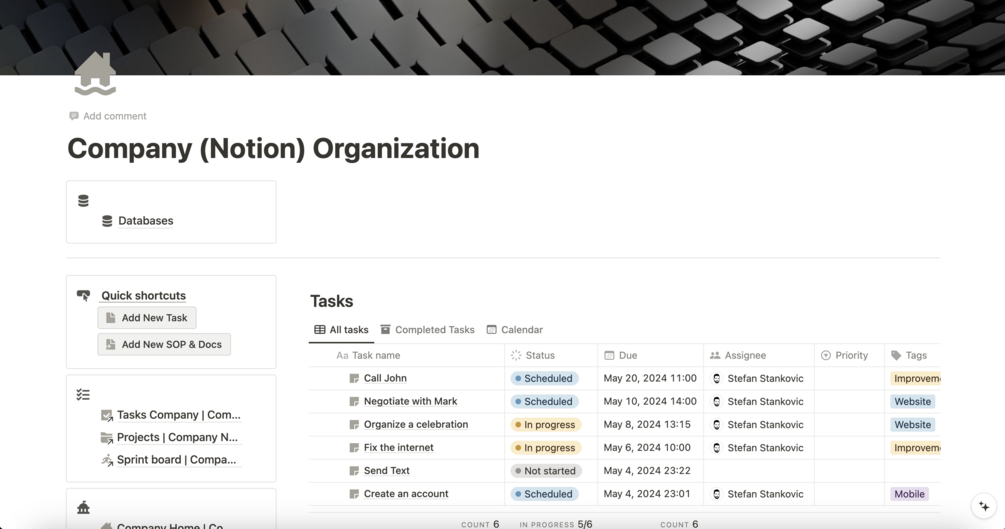Click the due date May 4, 2024 23:22
Image resolution: width=1005 pixels, height=529 pixels.
click(x=647, y=471)
